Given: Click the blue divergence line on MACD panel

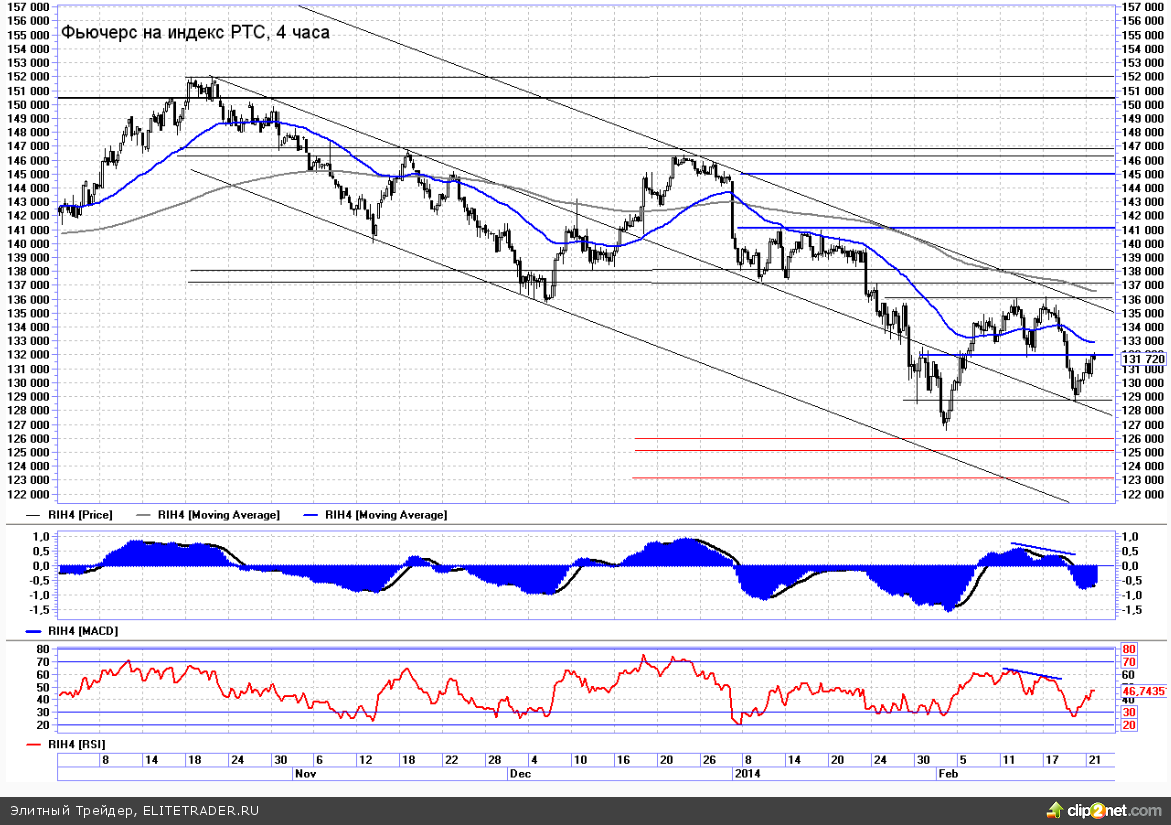Looking at the screenshot, I should coord(1043,548).
